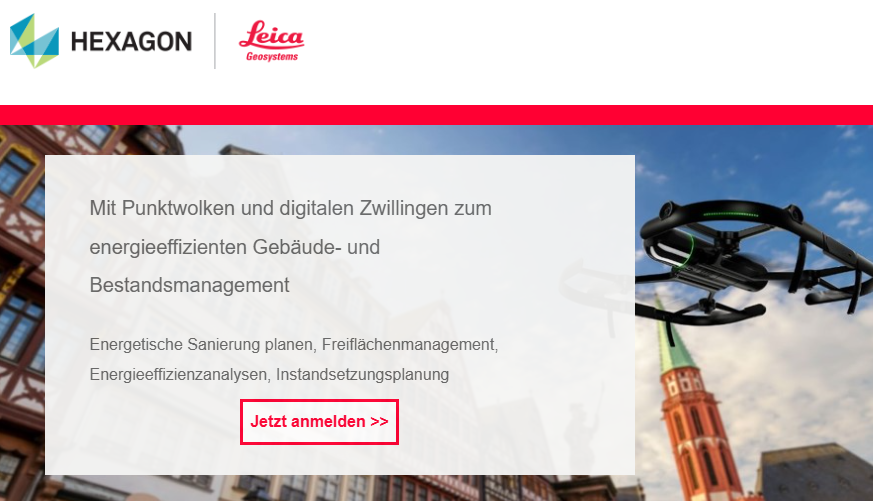
Task: Open the Leica script logo
Action: (x=272, y=34)
